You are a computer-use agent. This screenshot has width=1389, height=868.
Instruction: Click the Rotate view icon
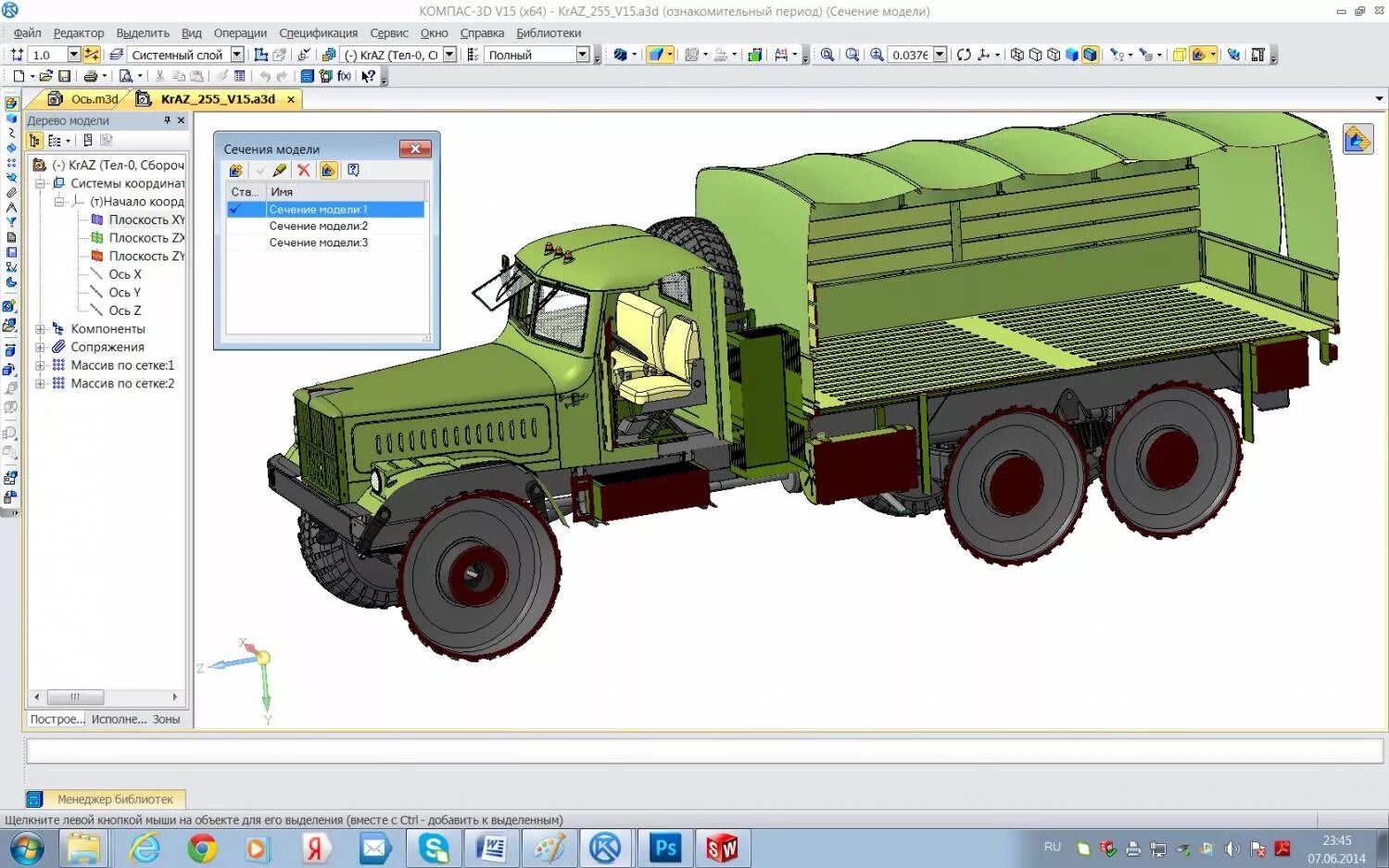(964, 55)
